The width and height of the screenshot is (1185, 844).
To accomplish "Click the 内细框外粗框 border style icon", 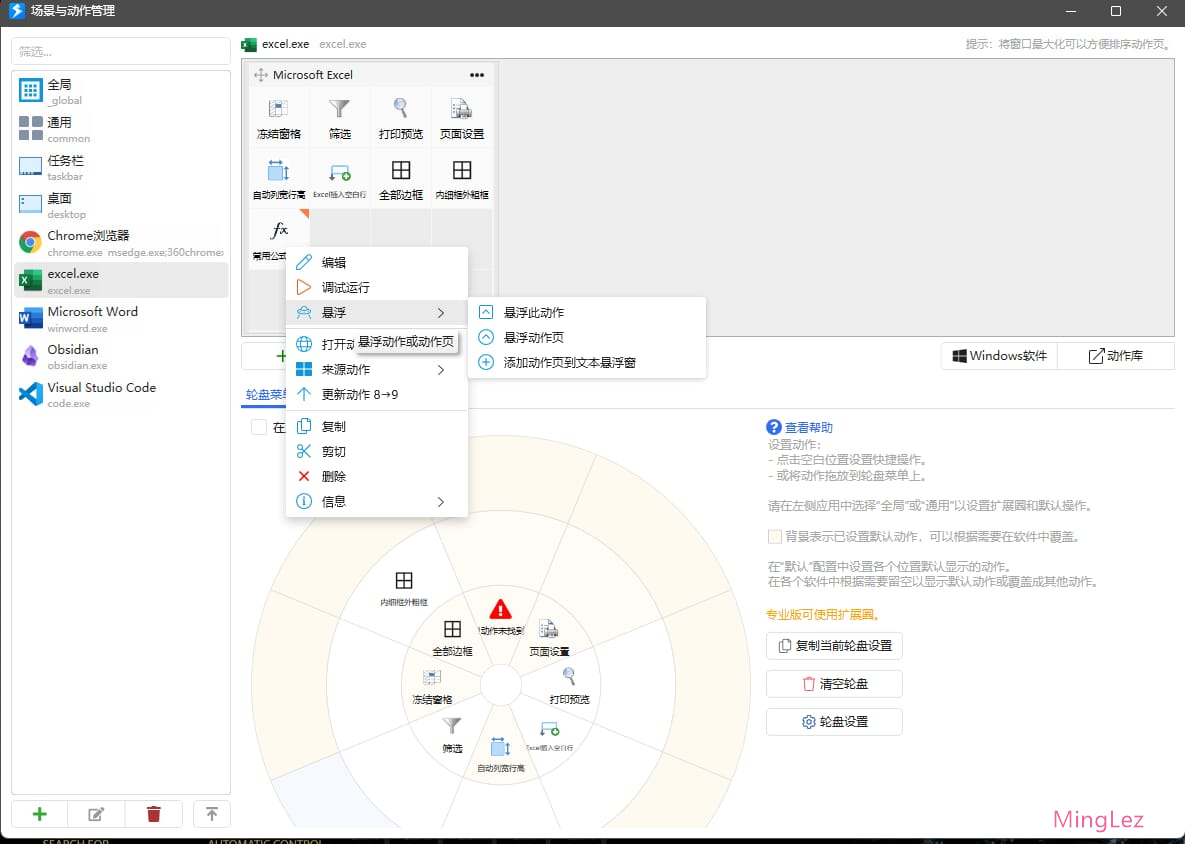I will 461,177.
